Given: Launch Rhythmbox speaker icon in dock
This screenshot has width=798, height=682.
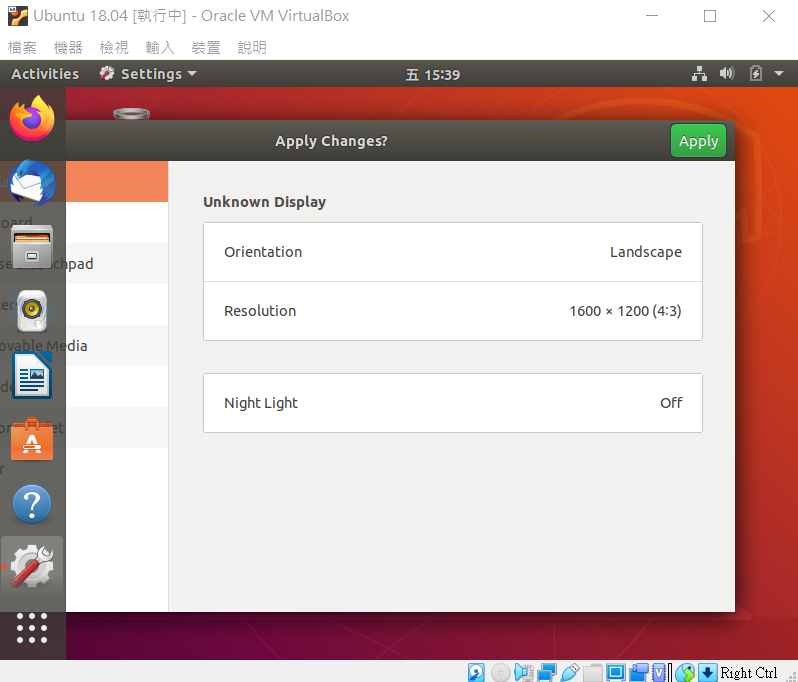Looking at the screenshot, I should [x=32, y=311].
